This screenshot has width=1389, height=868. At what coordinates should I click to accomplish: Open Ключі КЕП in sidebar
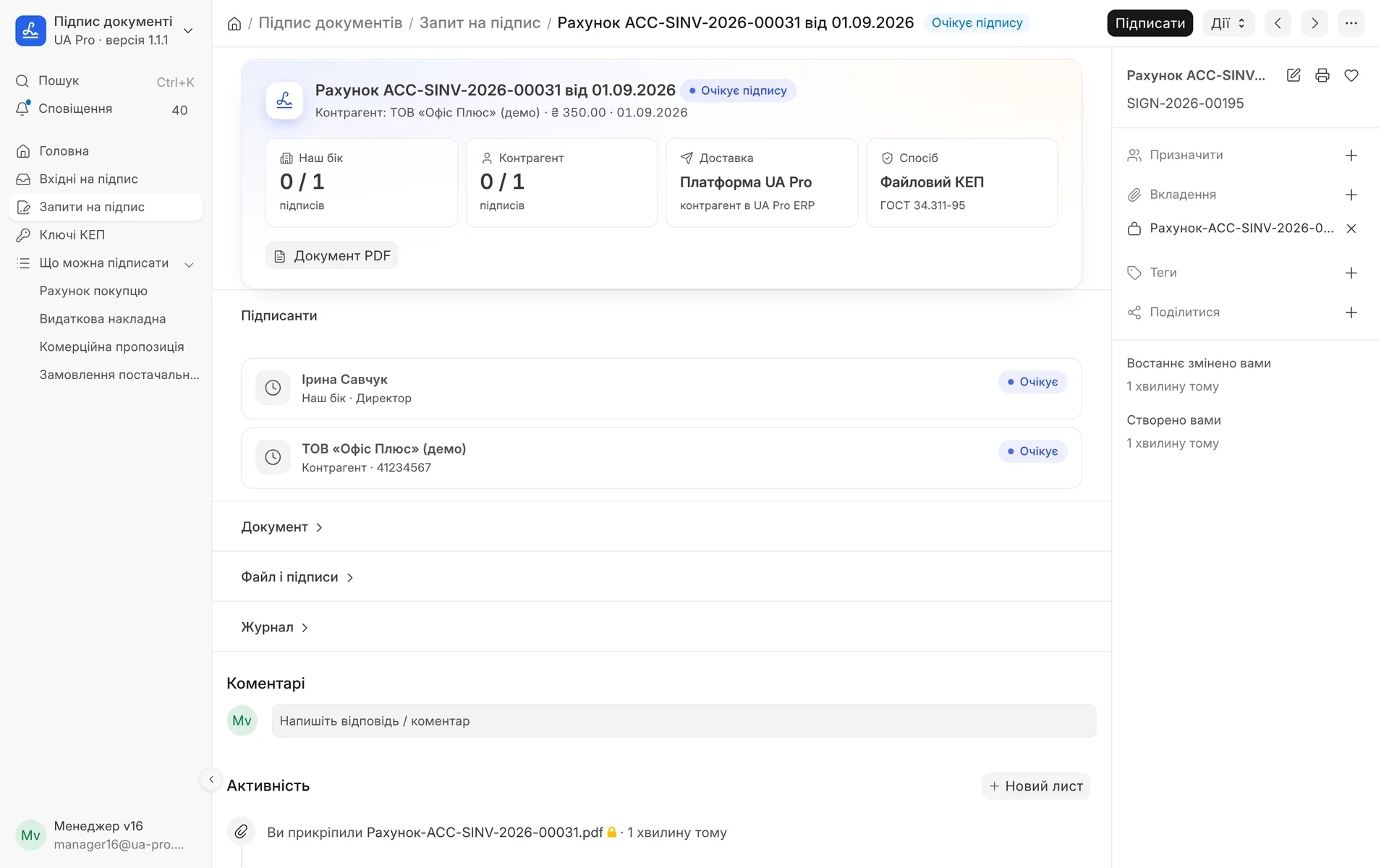[x=105, y=235]
